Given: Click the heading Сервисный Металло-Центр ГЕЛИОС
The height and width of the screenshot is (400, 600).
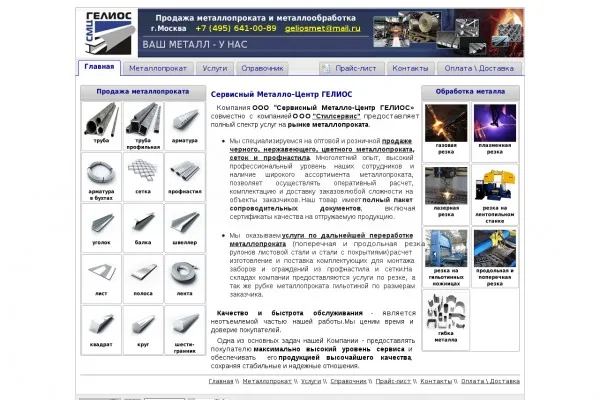Looking at the screenshot, I should click(281, 94).
